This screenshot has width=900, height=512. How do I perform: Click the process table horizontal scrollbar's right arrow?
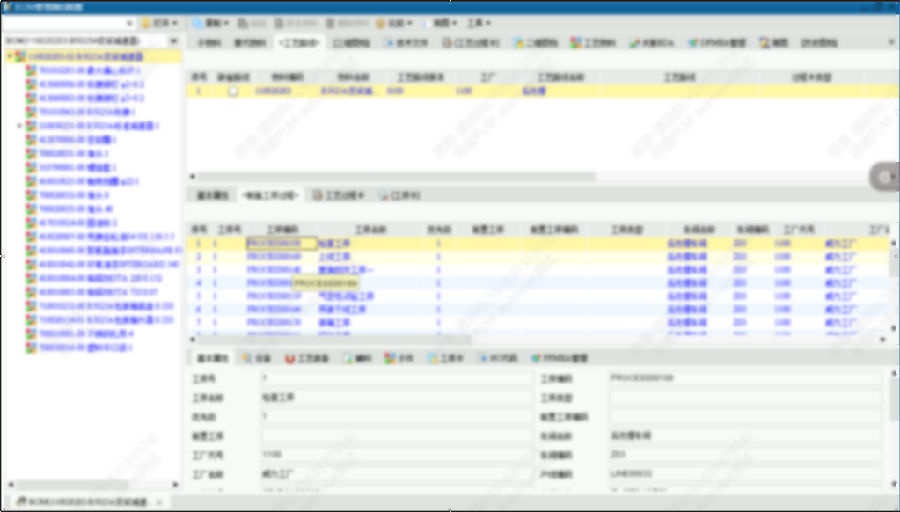883,339
